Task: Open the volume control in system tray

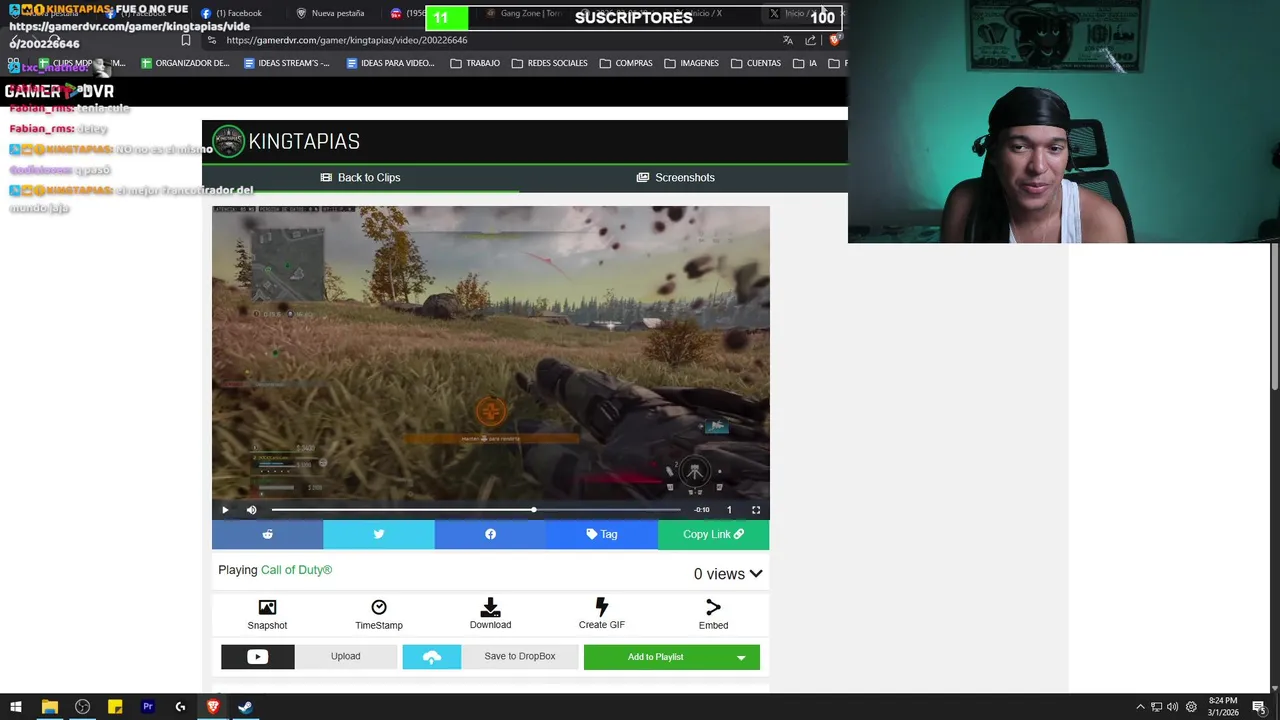Action: point(1173,707)
